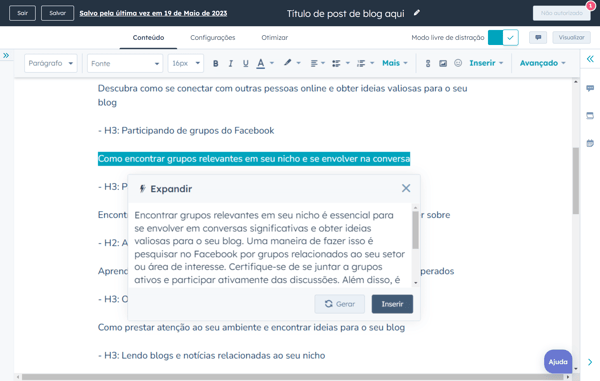This screenshot has width=600, height=381.
Task: Open the Mais formatting menu
Action: coord(395,63)
